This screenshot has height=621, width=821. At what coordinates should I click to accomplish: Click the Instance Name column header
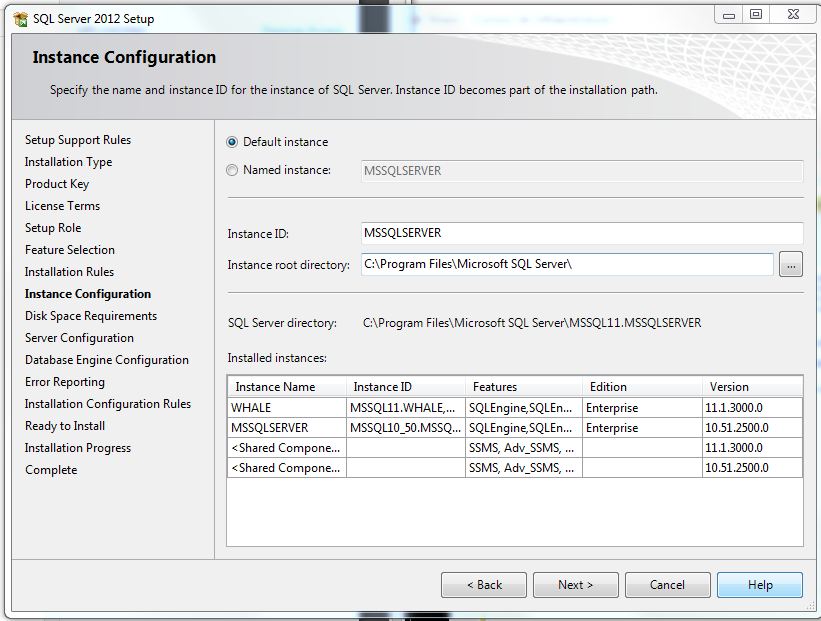pyautogui.click(x=287, y=386)
